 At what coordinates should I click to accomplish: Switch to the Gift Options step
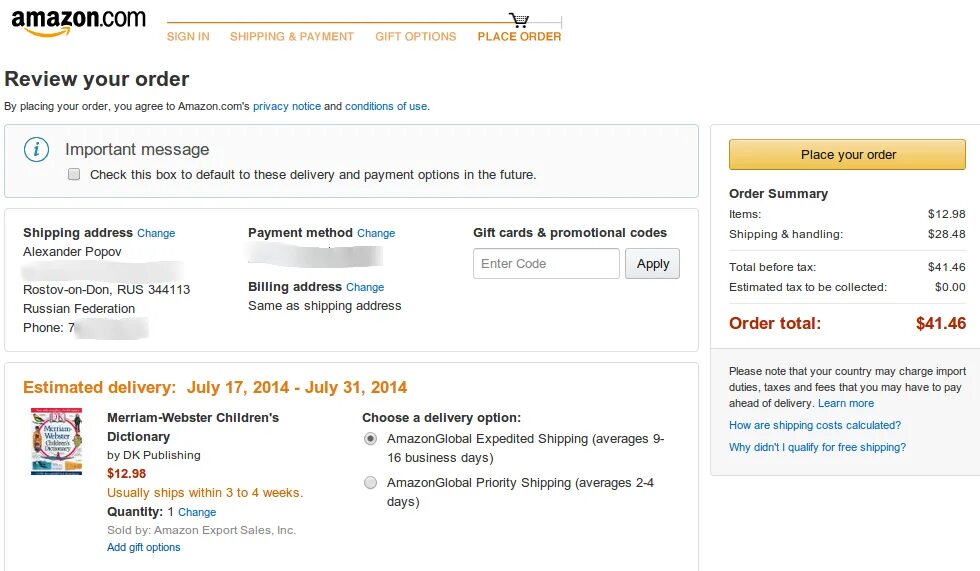[x=415, y=37]
